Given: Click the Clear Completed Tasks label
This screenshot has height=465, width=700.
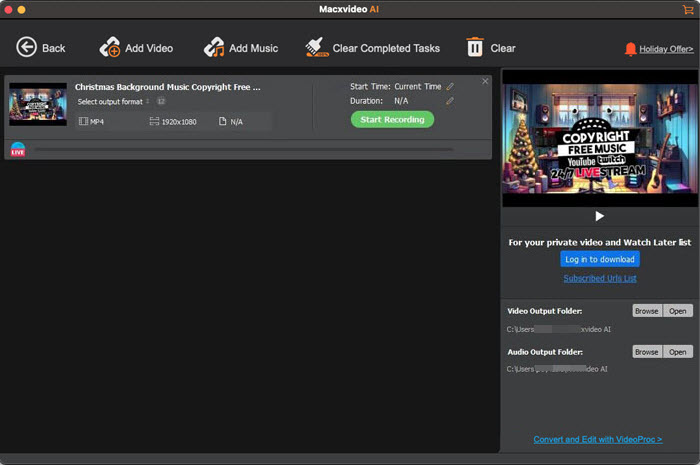Looking at the screenshot, I should pos(386,48).
